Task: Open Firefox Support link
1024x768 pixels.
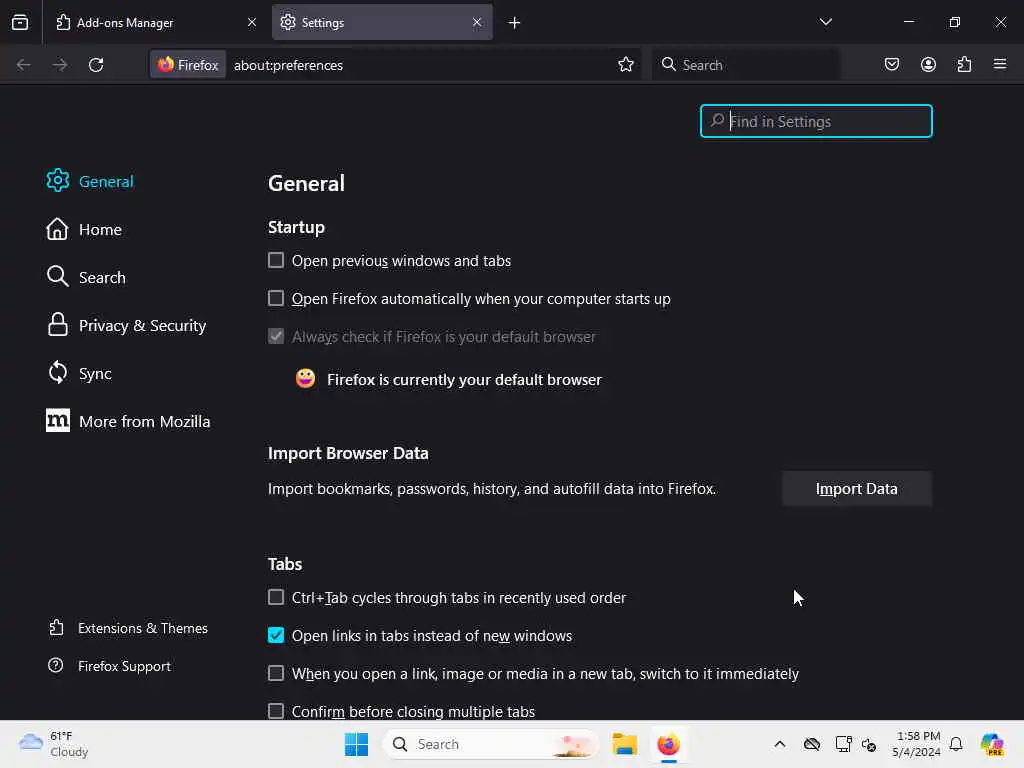Action: (x=109, y=666)
